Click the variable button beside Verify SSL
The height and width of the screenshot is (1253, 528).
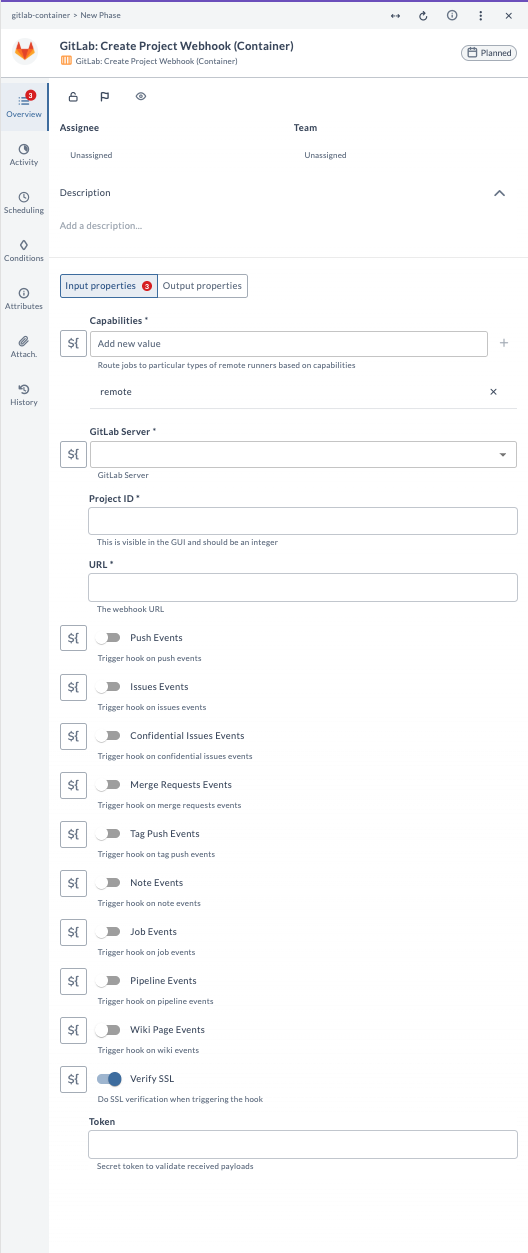[73, 1079]
